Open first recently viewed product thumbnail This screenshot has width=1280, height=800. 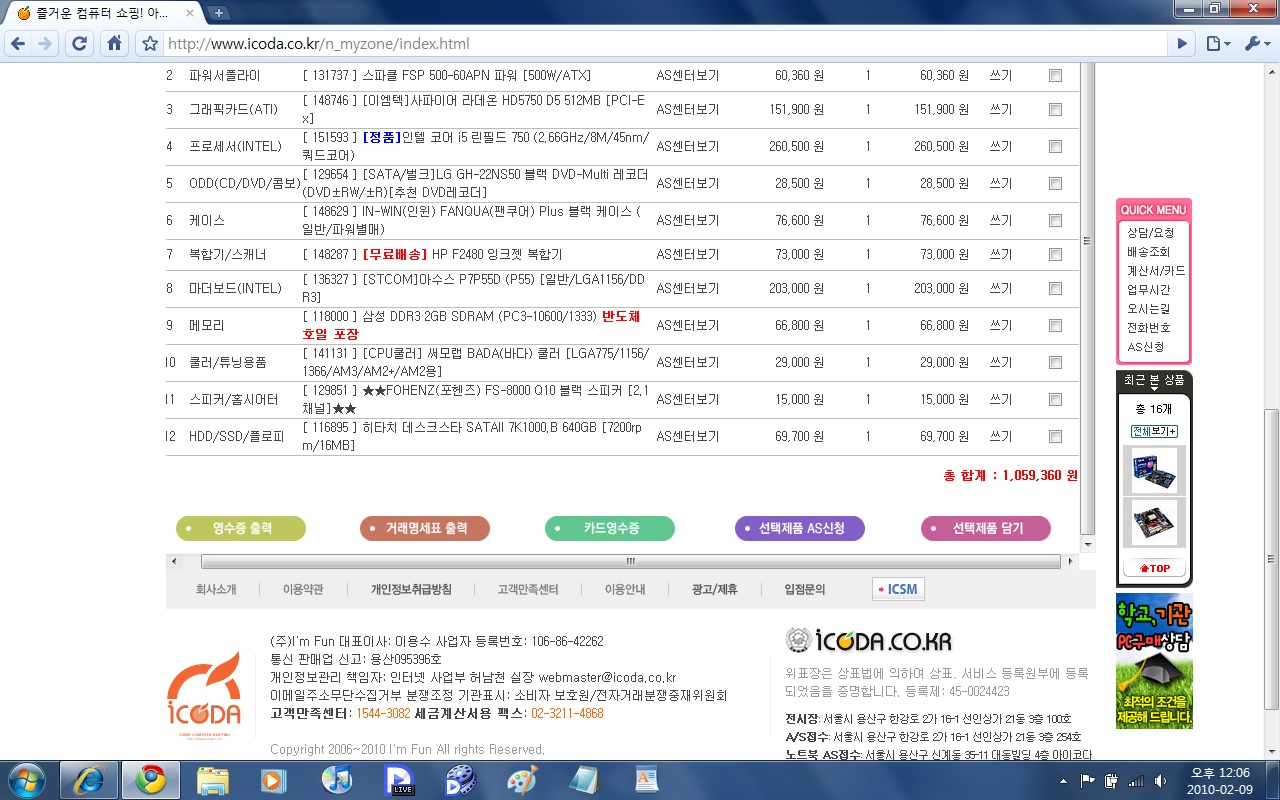click(x=1154, y=470)
